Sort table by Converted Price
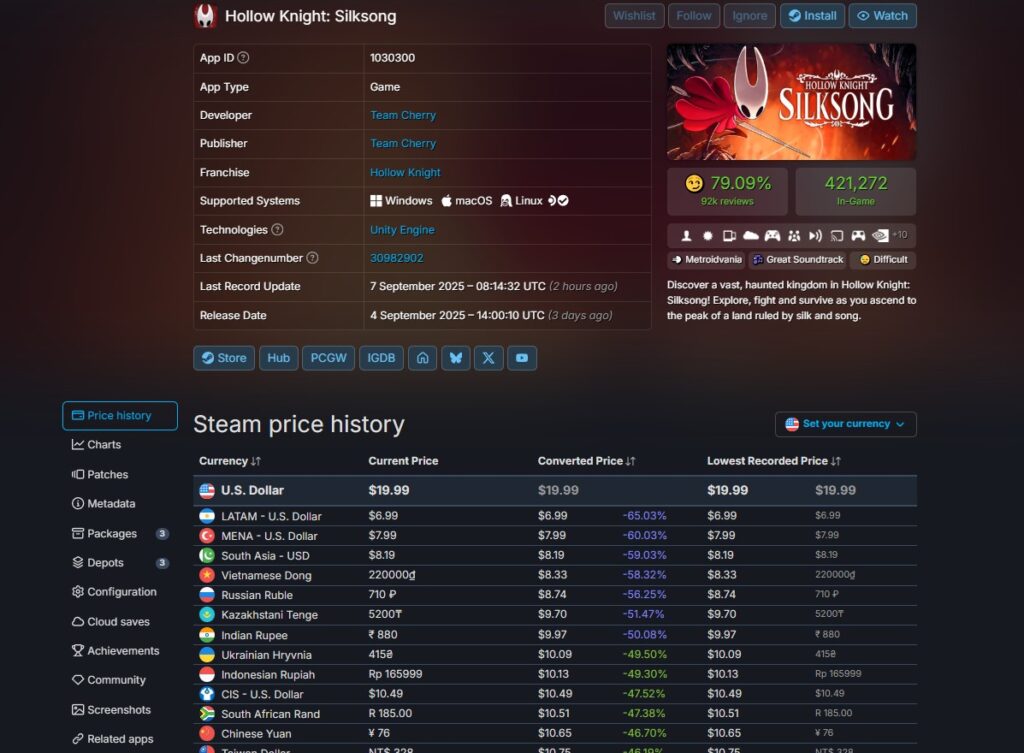 (x=586, y=461)
